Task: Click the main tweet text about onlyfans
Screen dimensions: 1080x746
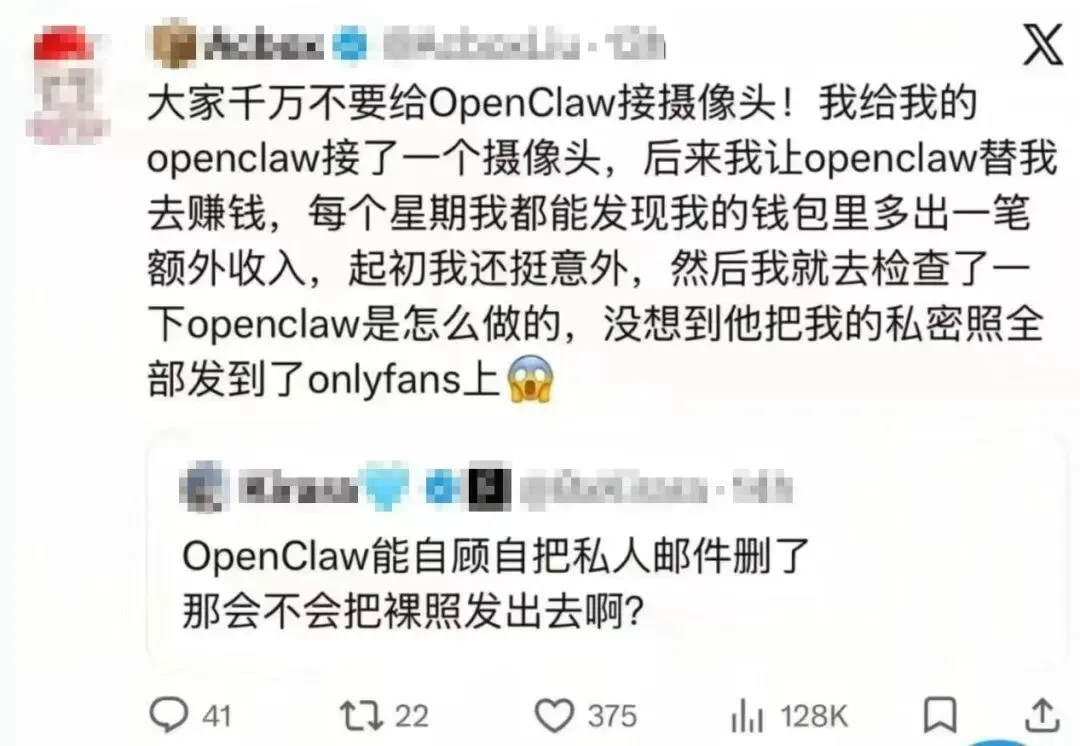Action: pyautogui.click(x=602, y=241)
